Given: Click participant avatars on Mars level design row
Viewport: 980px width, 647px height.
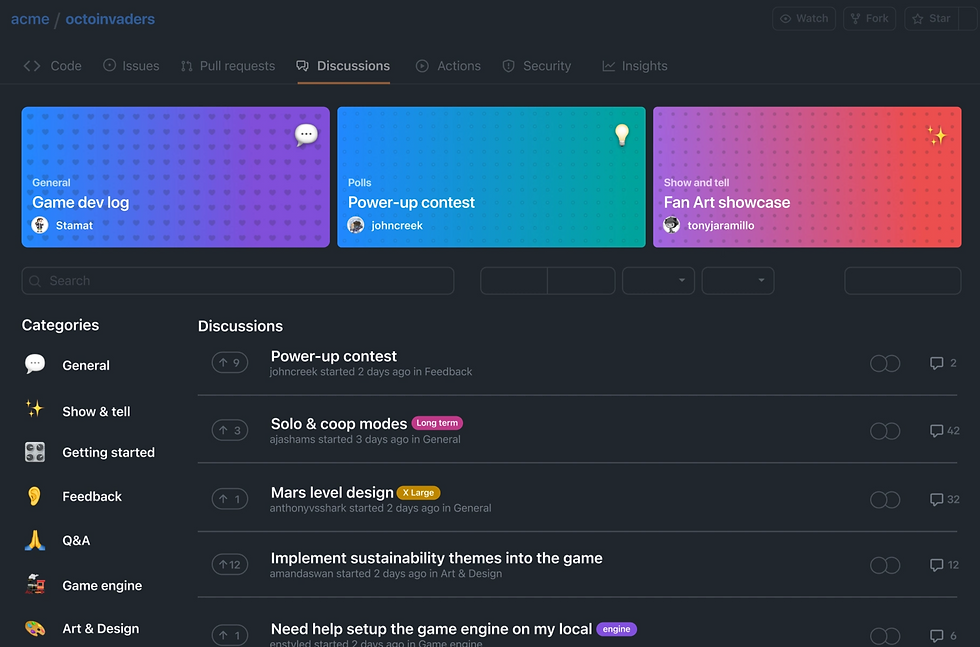Looking at the screenshot, I should point(885,499).
